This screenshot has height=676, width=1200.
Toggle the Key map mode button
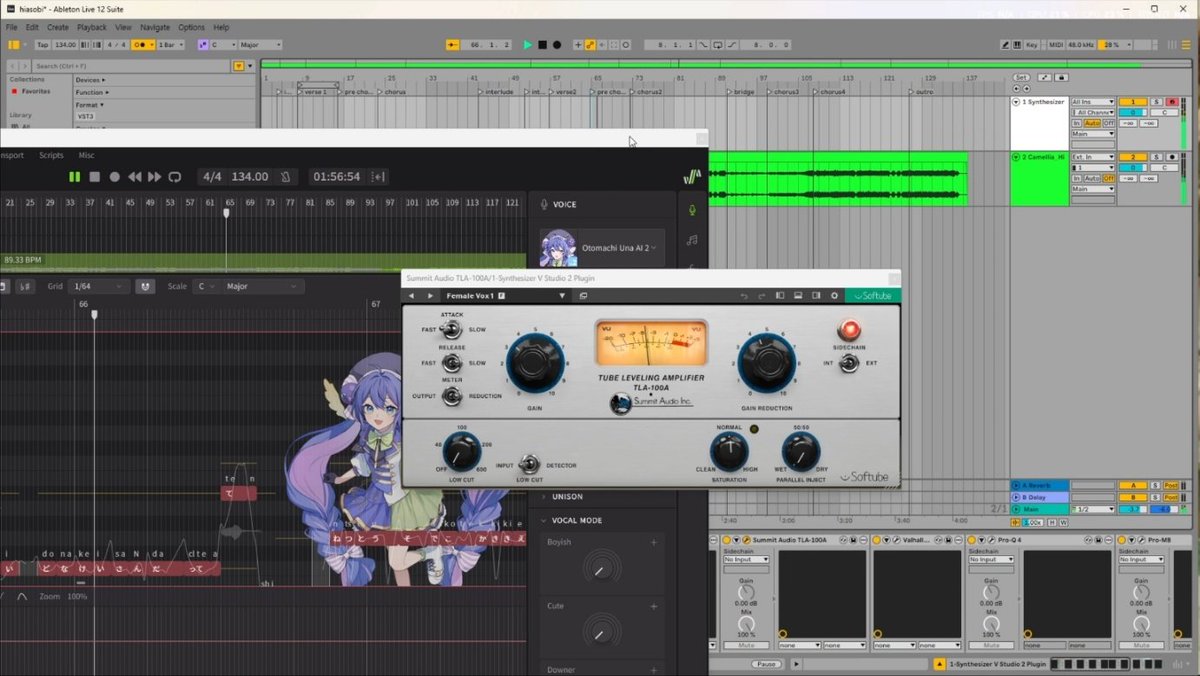point(1031,45)
